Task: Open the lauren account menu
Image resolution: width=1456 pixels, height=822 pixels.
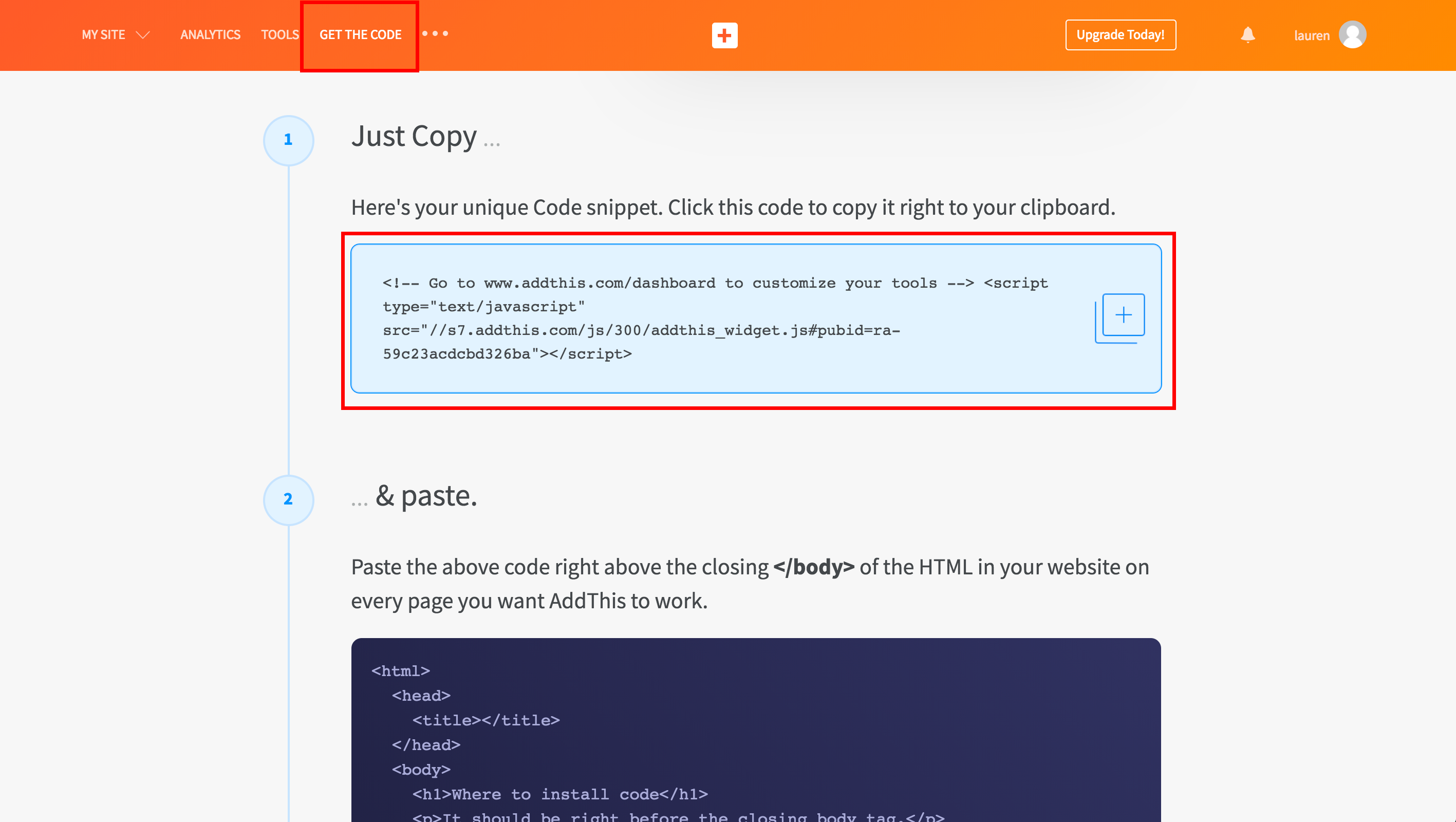Action: point(1311,35)
